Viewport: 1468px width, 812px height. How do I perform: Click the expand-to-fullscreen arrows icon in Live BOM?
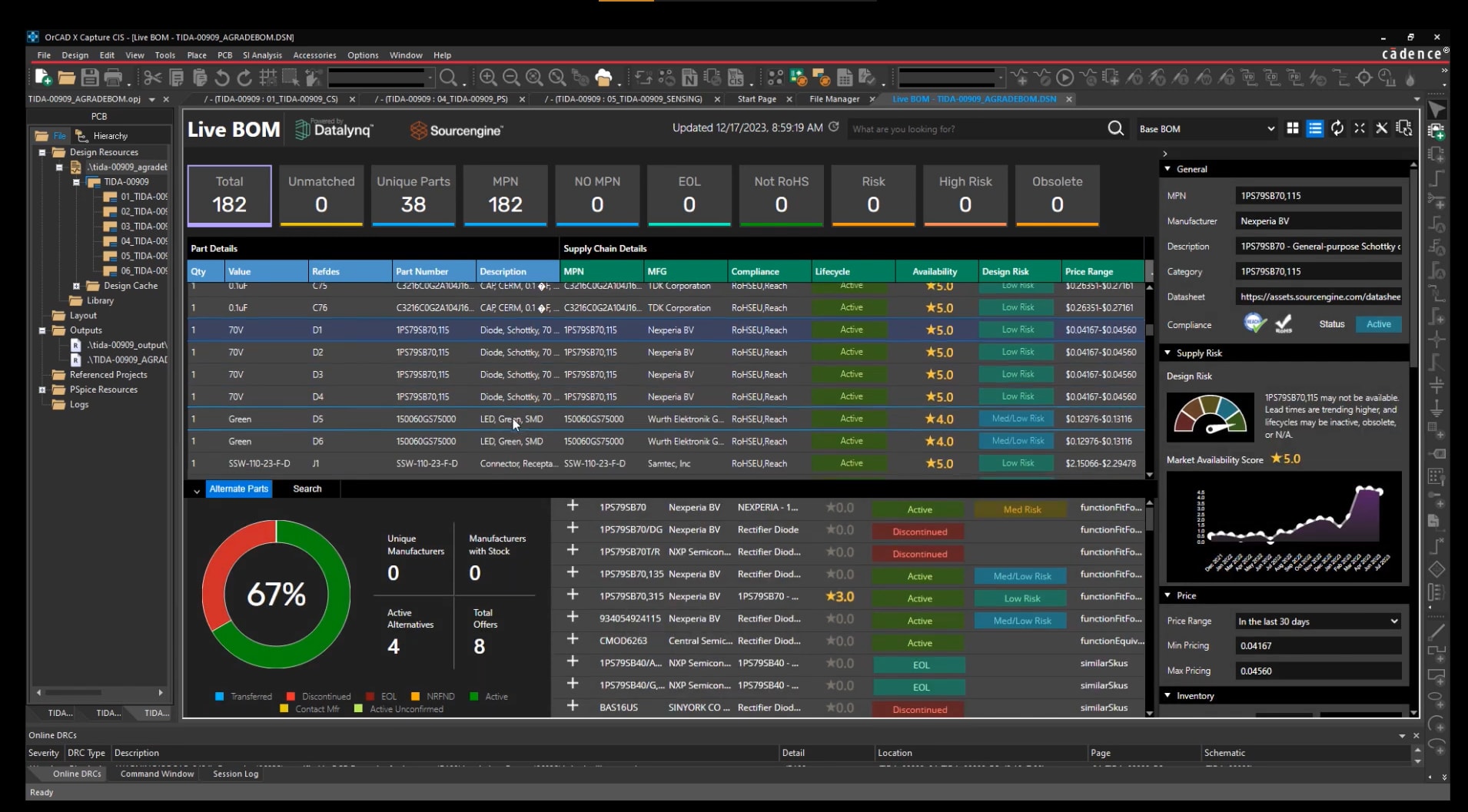point(1360,128)
